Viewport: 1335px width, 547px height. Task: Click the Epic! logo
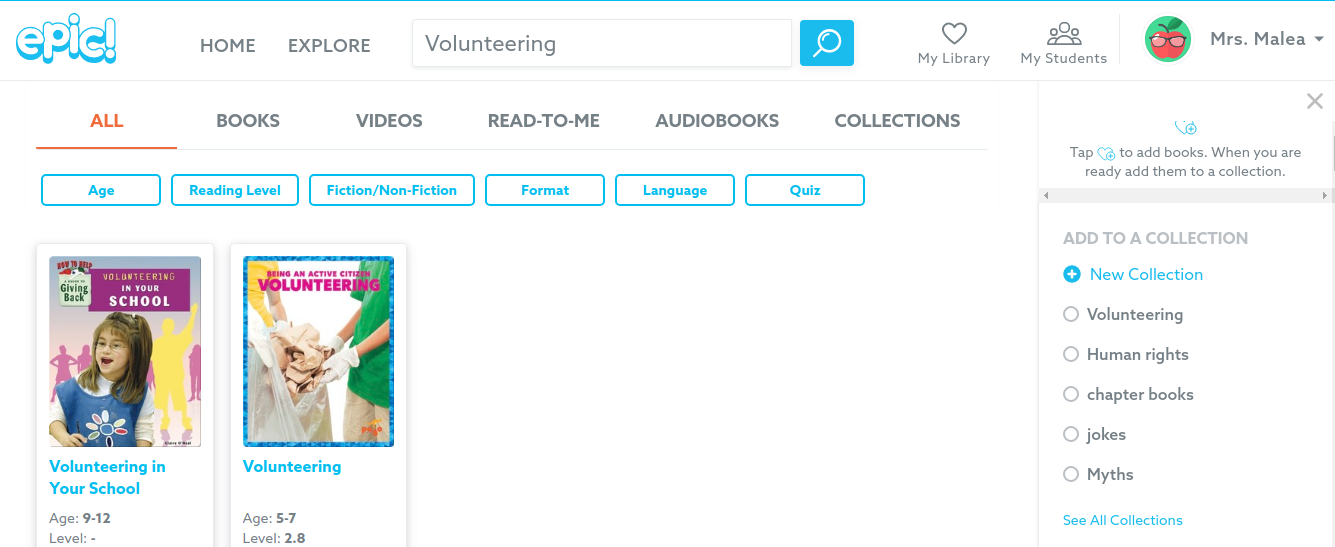(66, 42)
